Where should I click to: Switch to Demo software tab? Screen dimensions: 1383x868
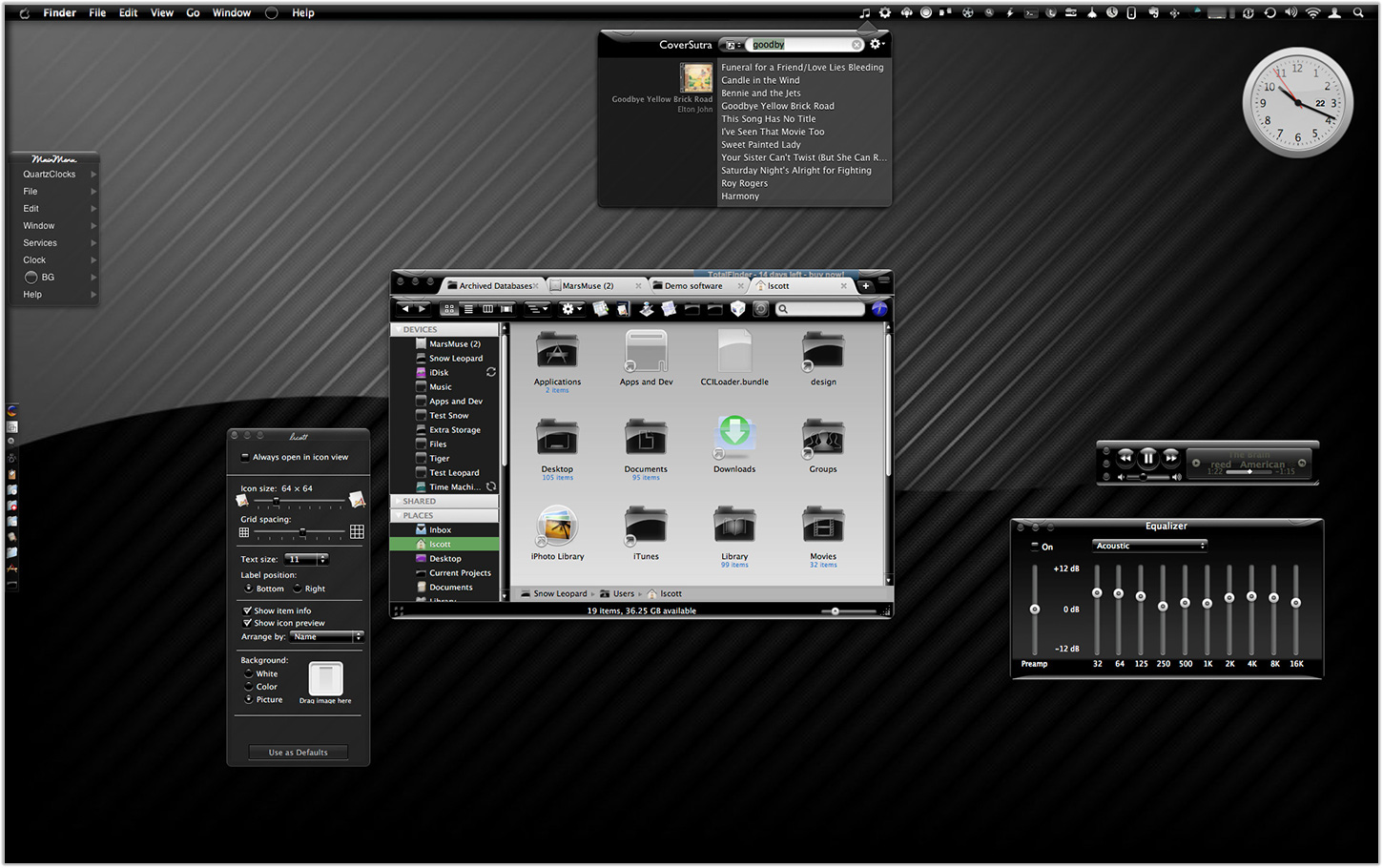(x=699, y=285)
